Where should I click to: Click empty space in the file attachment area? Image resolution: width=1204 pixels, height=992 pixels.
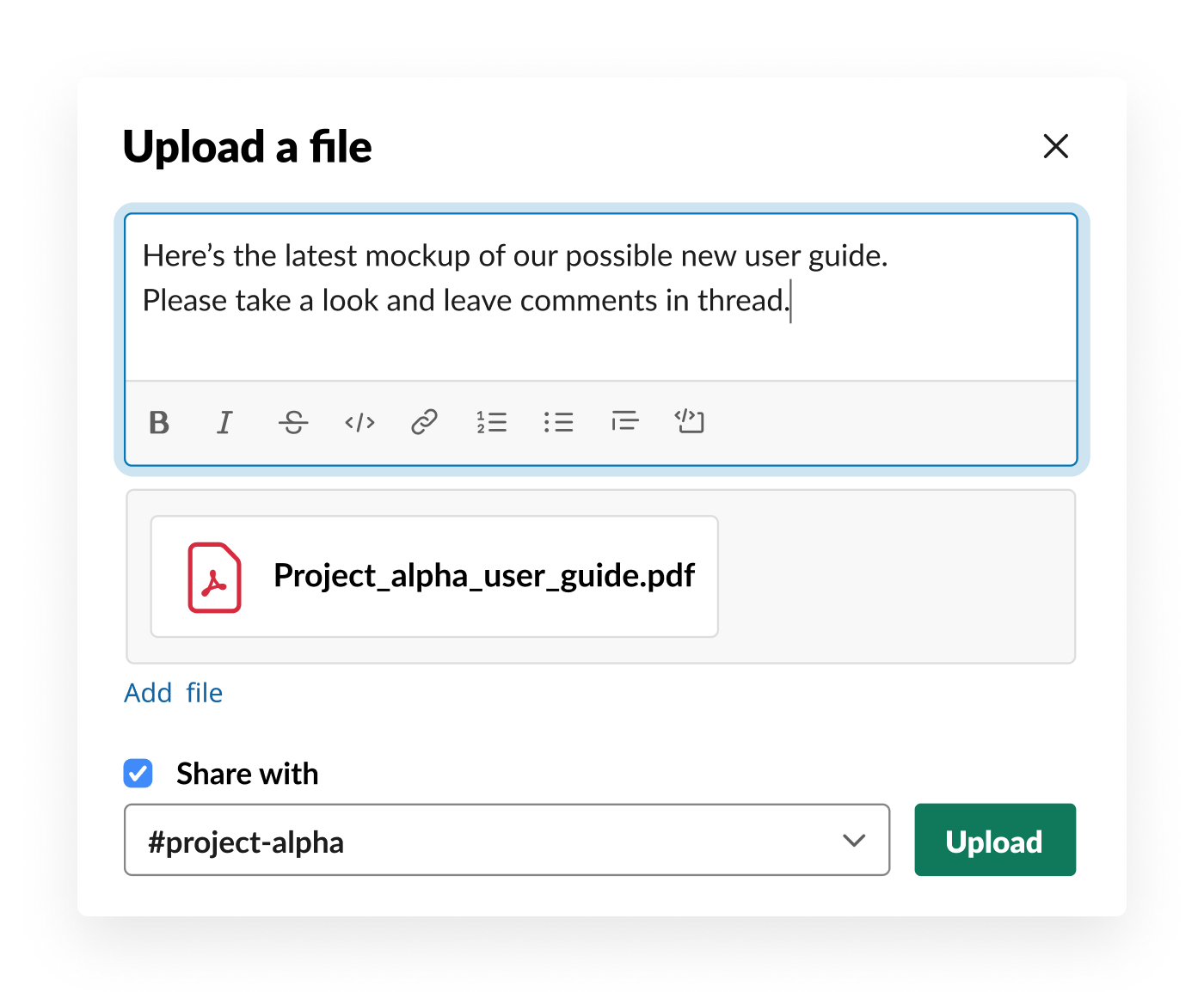[x=894, y=576]
